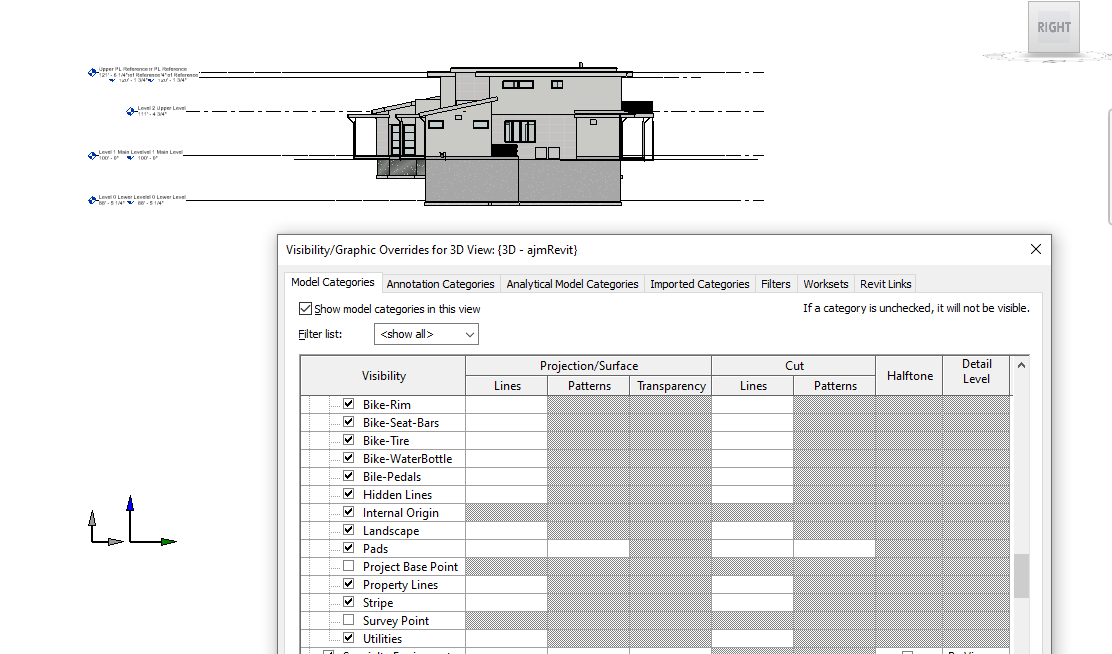Uncheck Bike-Tire visibility

pyautogui.click(x=348, y=440)
